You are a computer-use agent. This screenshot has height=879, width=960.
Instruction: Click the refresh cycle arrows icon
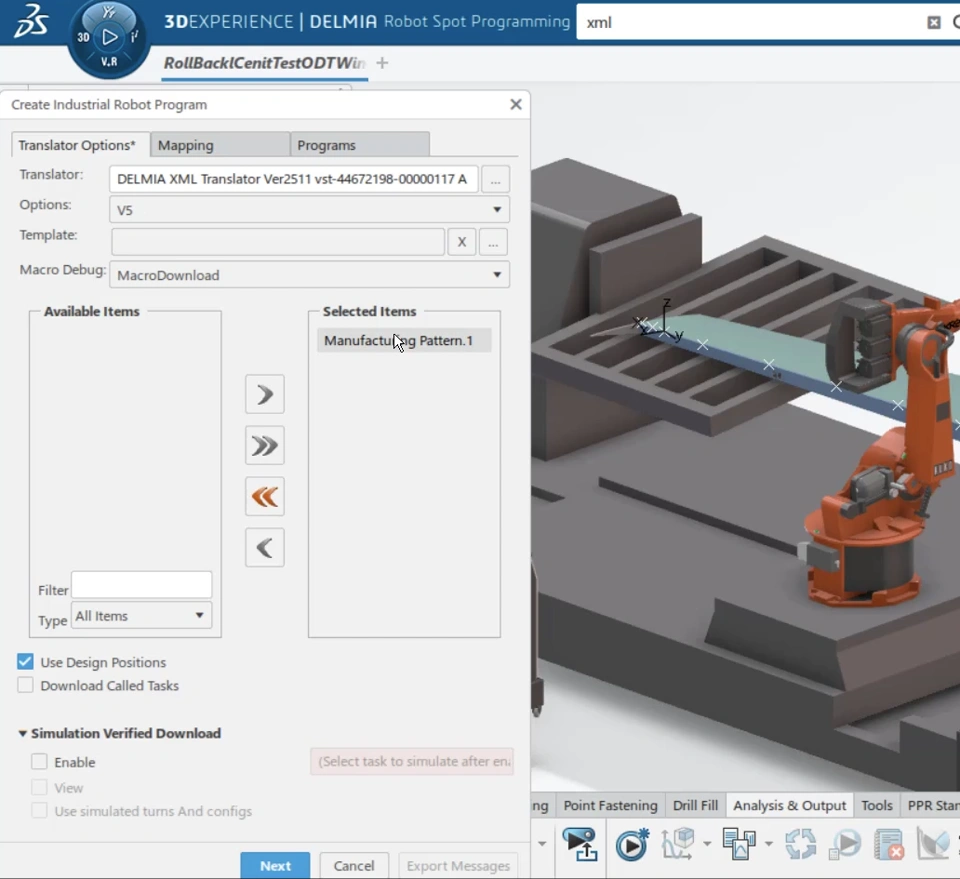tap(801, 844)
